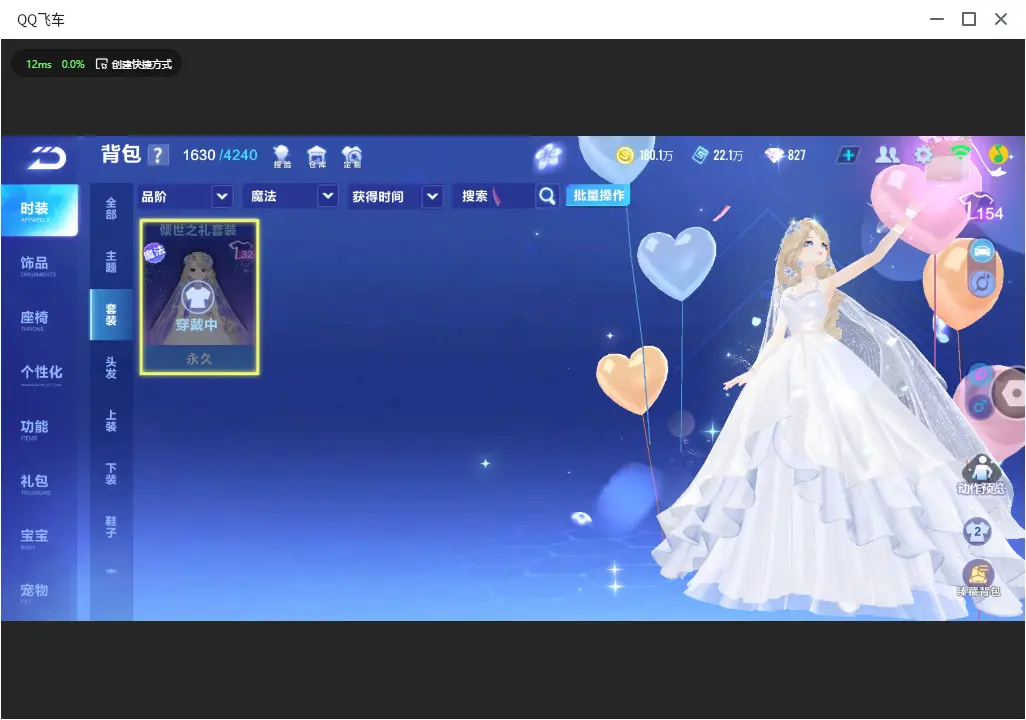
Task: Select the 鞋子 shoes subcategory
Action: [x=111, y=527]
